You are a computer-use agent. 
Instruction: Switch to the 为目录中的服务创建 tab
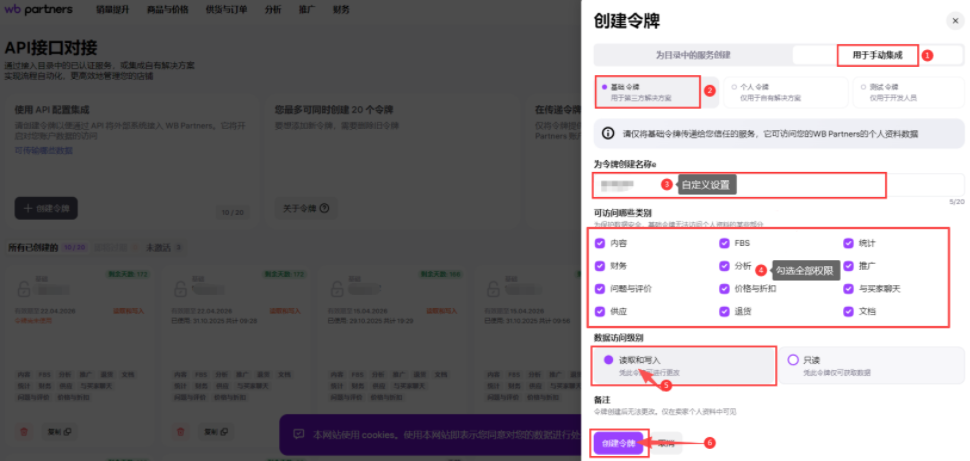pyautogui.click(x=693, y=55)
